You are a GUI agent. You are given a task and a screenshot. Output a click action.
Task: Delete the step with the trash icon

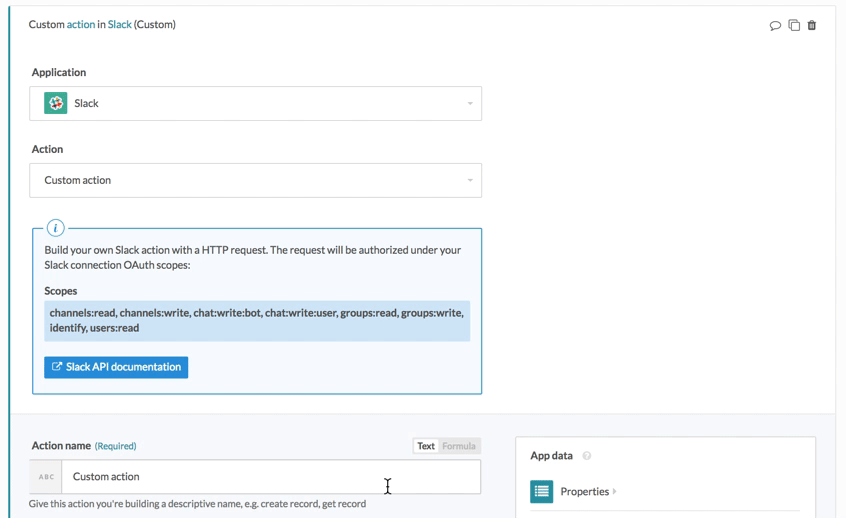(812, 25)
